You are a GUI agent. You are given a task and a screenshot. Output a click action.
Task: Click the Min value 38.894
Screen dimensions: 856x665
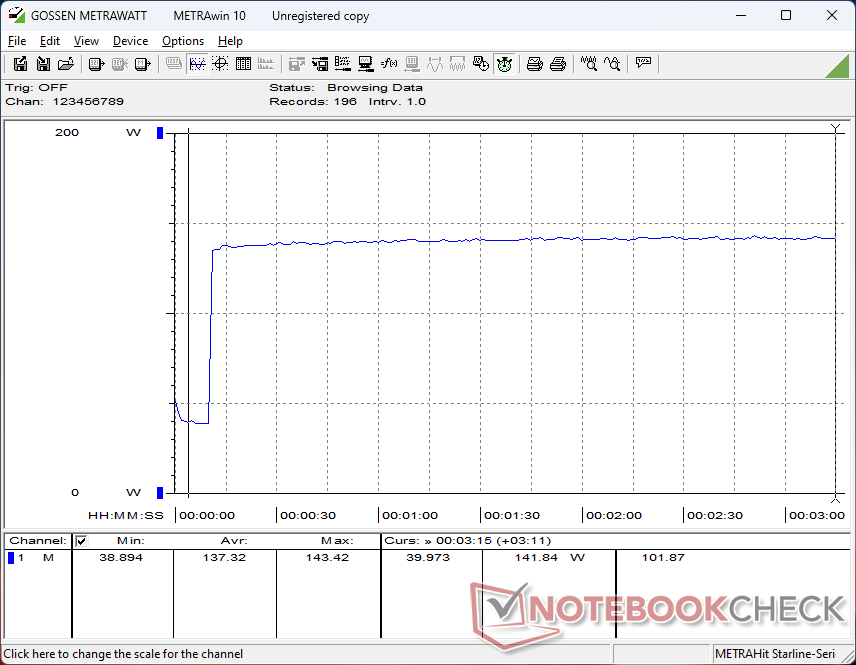click(121, 557)
